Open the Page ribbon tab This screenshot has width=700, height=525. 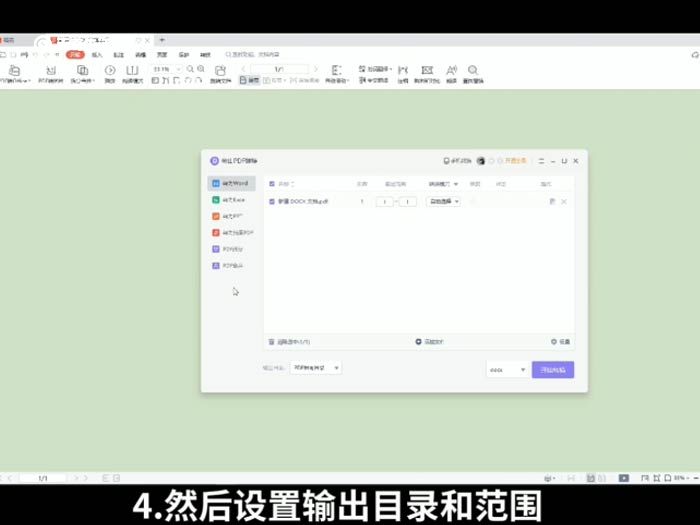coord(162,55)
